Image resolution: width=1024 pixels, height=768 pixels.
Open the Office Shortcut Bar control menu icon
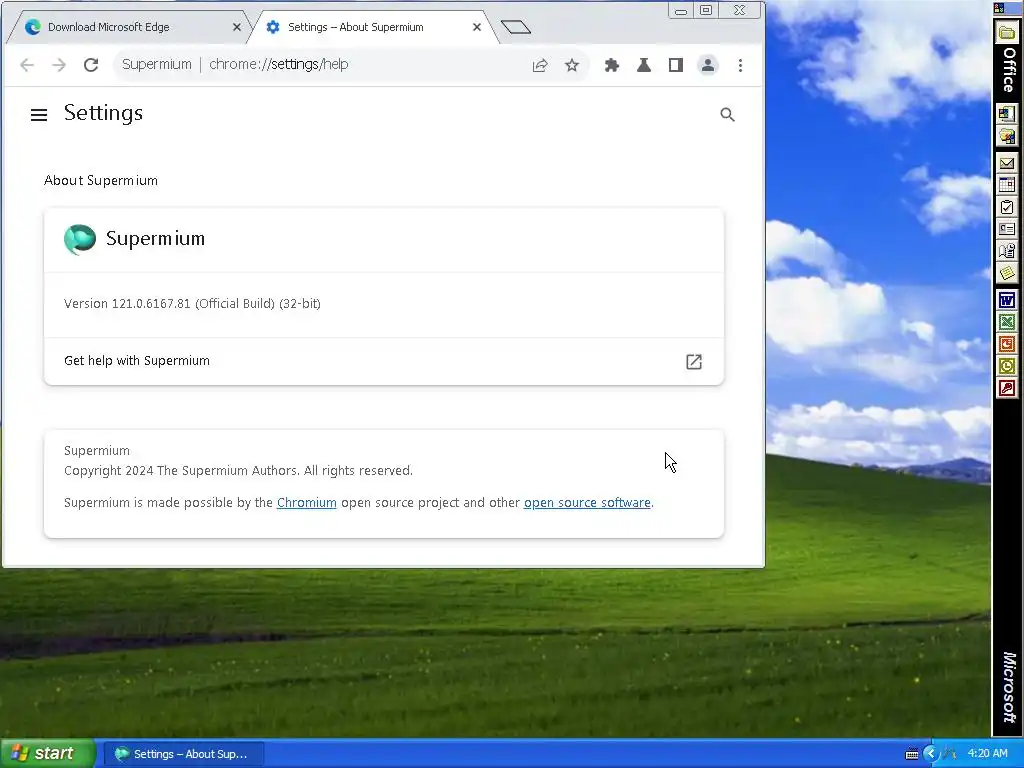(x=999, y=8)
